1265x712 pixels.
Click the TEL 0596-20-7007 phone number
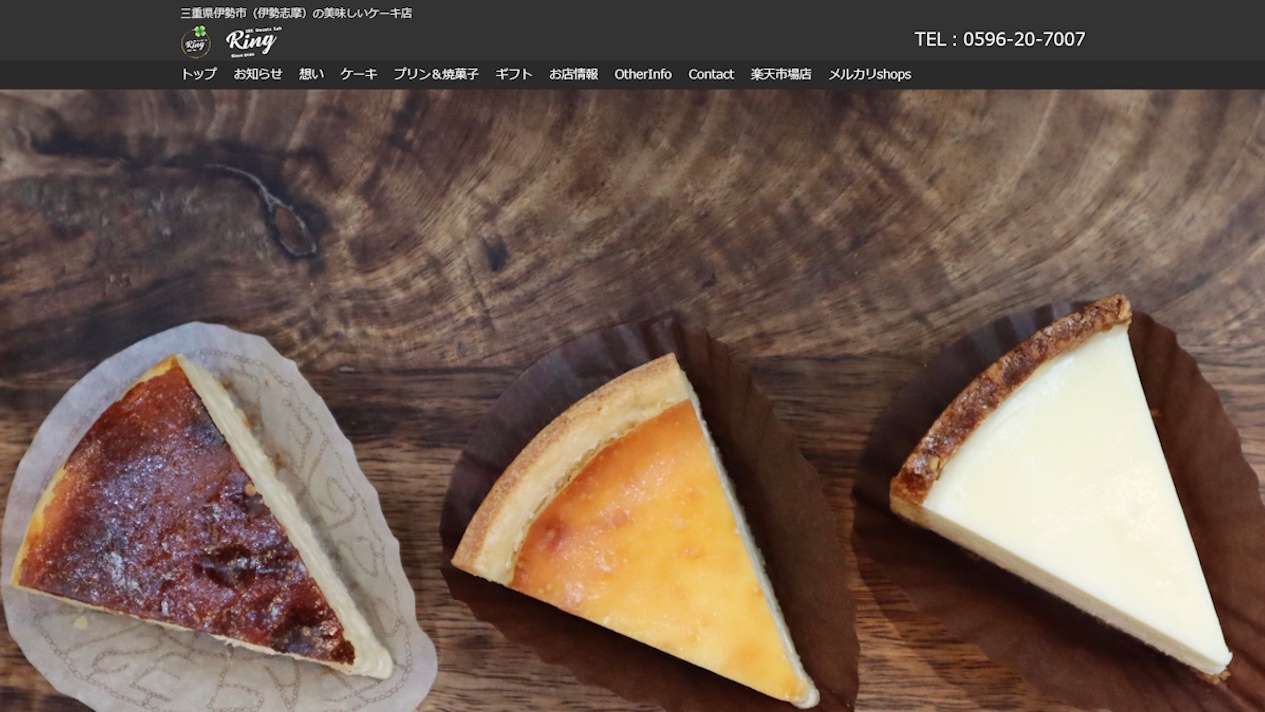coord(1000,39)
